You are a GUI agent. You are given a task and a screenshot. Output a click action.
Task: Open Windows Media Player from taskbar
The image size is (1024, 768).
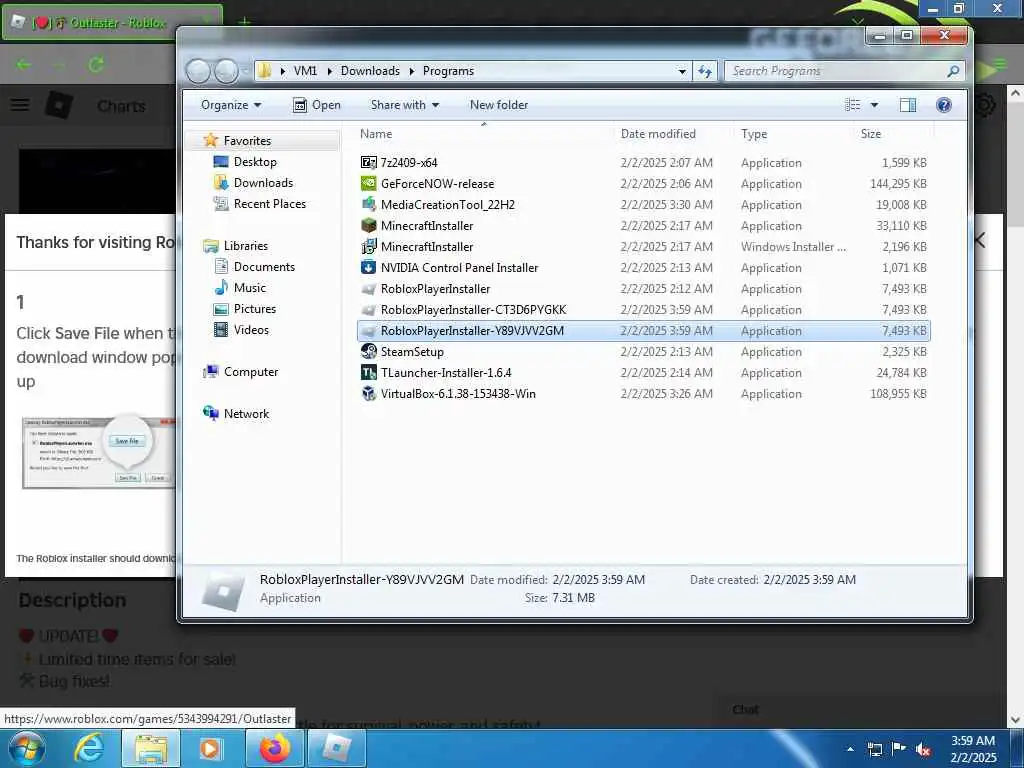(x=210, y=748)
